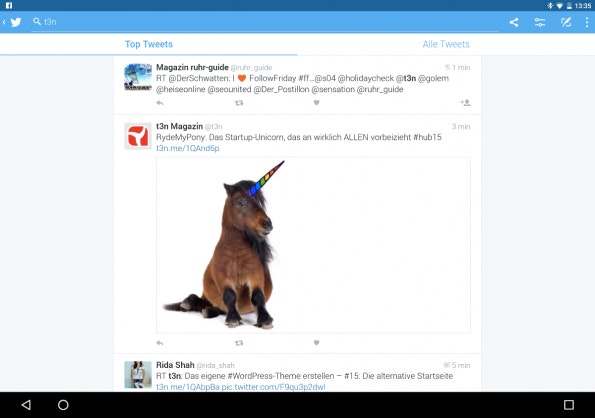
Task: Like the Magazin ruhr-guide tweet
Action: pos(316,102)
